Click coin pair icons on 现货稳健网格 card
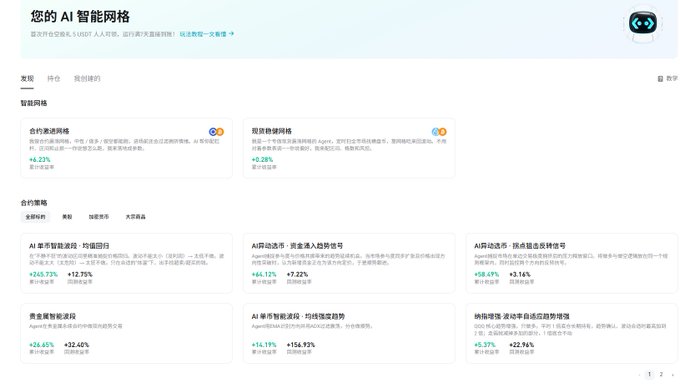This screenshot has height=388, width=680. 439,132
